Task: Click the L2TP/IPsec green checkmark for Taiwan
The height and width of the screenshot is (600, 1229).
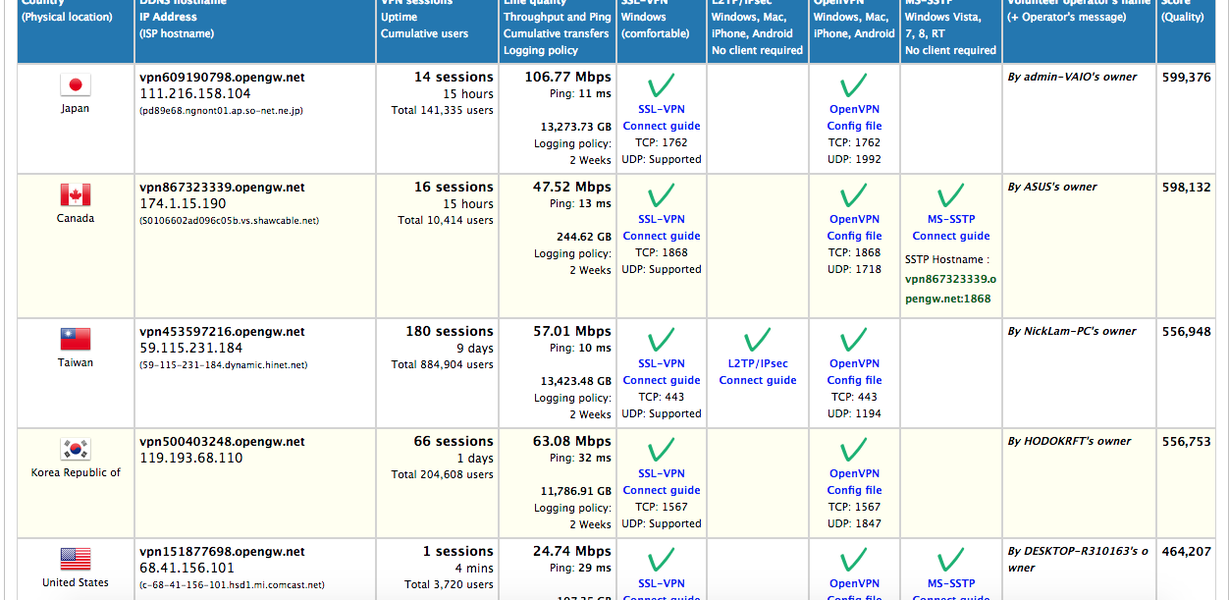Action: (x=758, y=339)
